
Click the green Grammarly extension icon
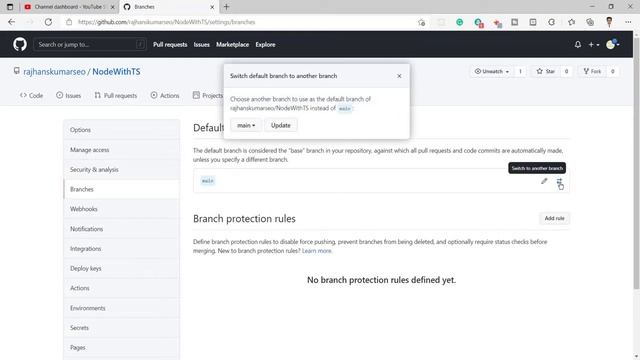(x=460, y=22)
